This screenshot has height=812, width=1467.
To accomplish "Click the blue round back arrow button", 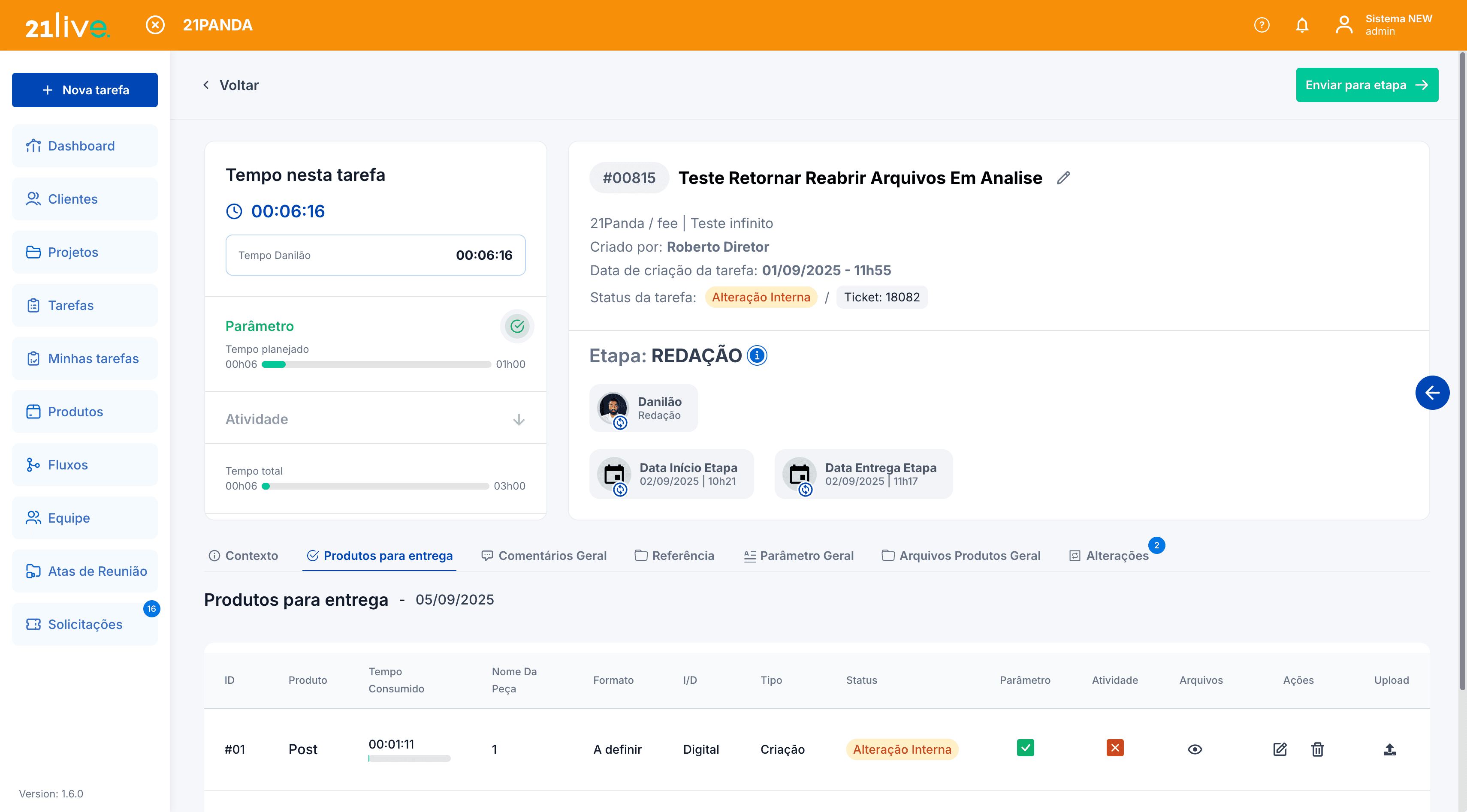I will tap(1432, 393).
